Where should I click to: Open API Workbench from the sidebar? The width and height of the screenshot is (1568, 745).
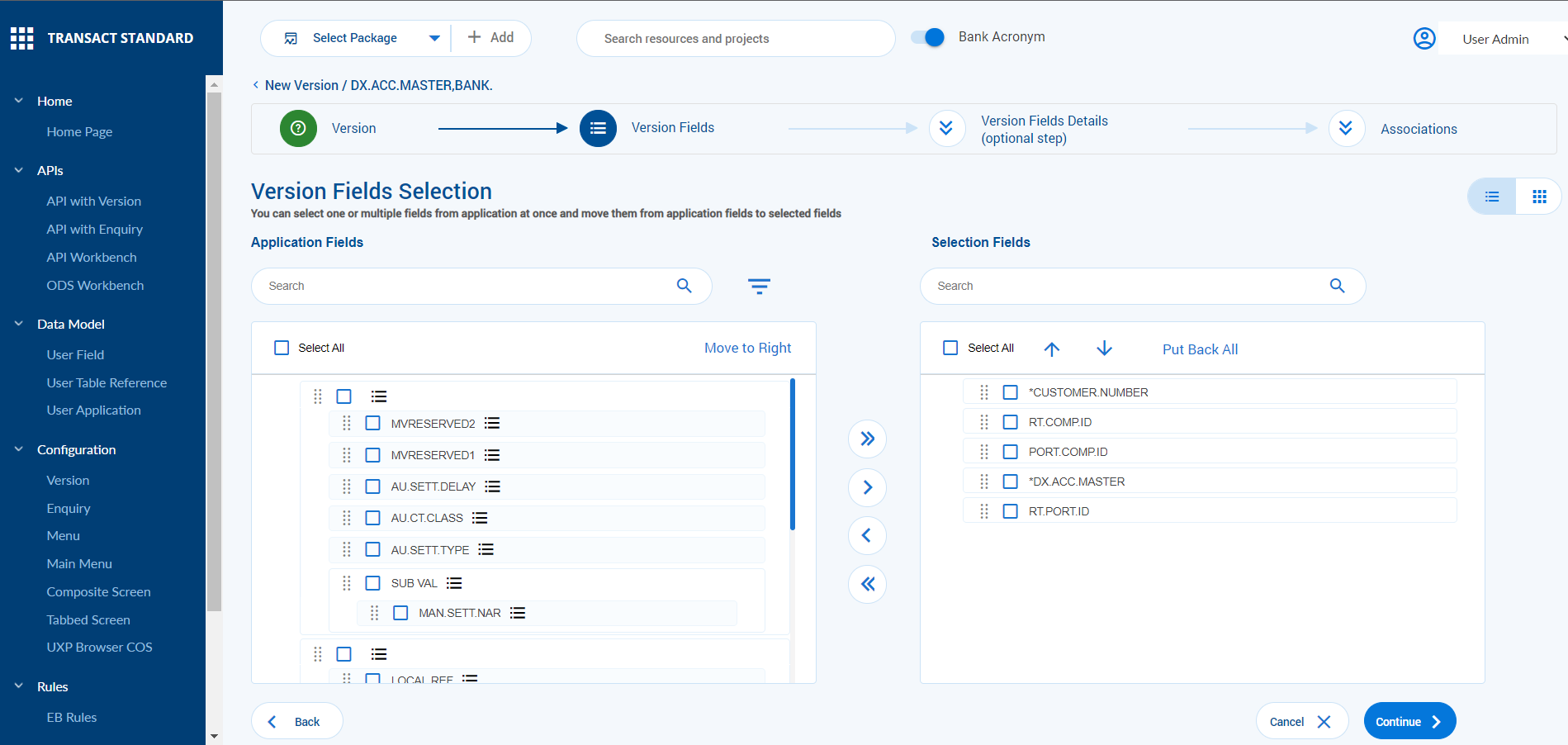pyautogui.click(x=92, y=257)
